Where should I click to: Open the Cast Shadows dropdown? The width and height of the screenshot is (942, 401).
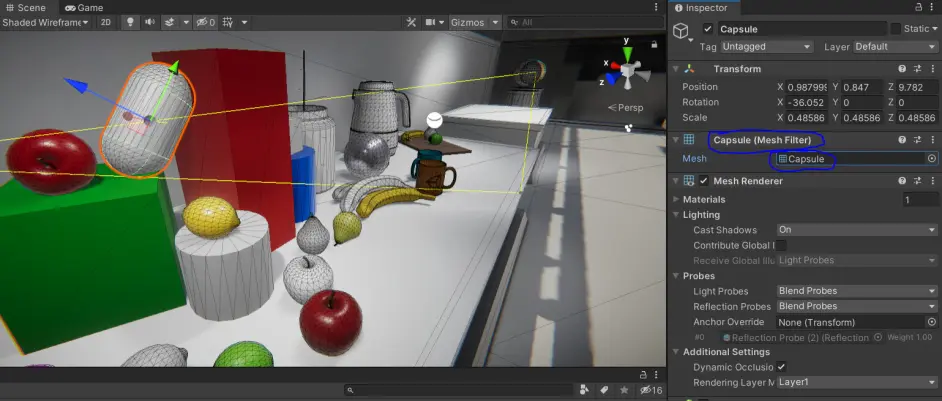(x=857, y=230)
